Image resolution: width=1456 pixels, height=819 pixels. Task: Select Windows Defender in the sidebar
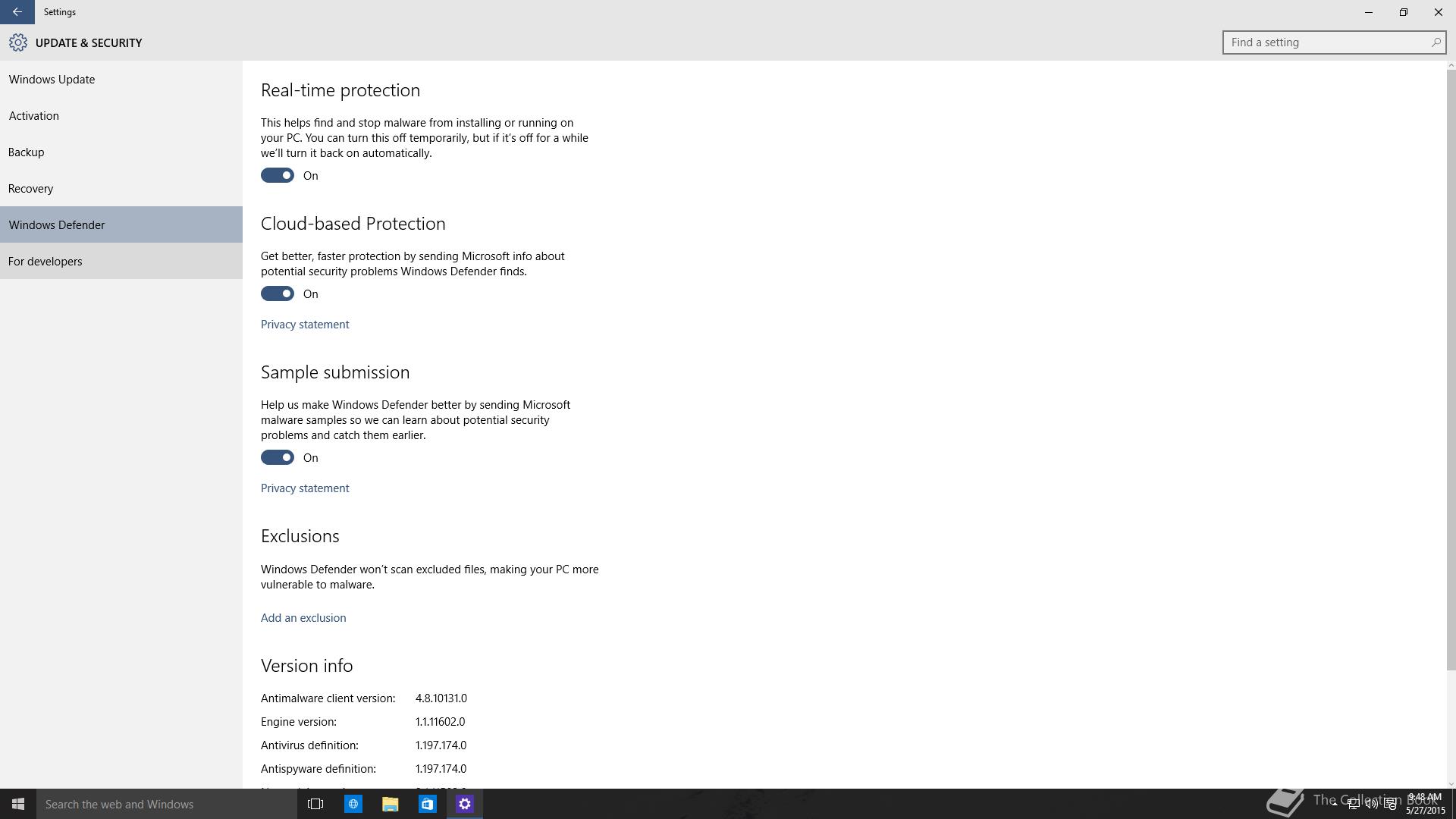pos(121,224)
